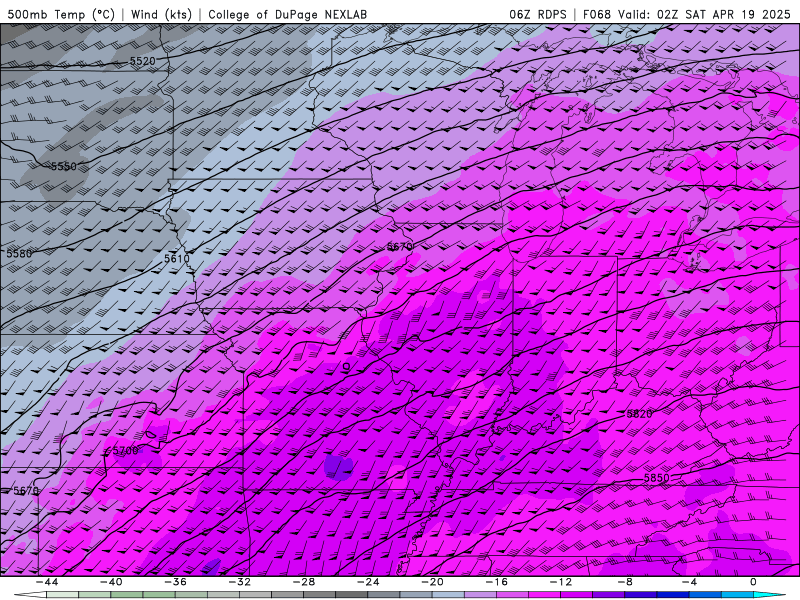Click the -24 color scale label

368,582
